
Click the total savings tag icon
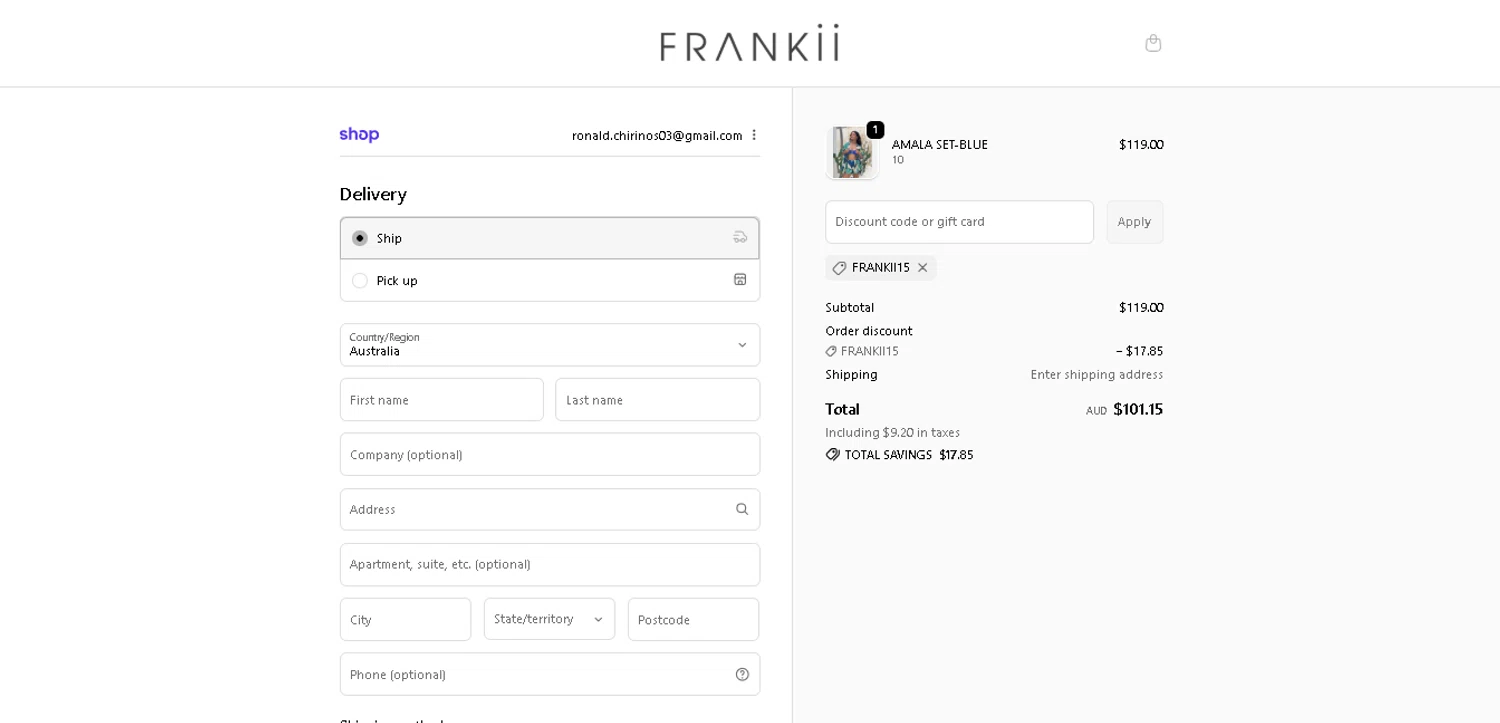833,454
